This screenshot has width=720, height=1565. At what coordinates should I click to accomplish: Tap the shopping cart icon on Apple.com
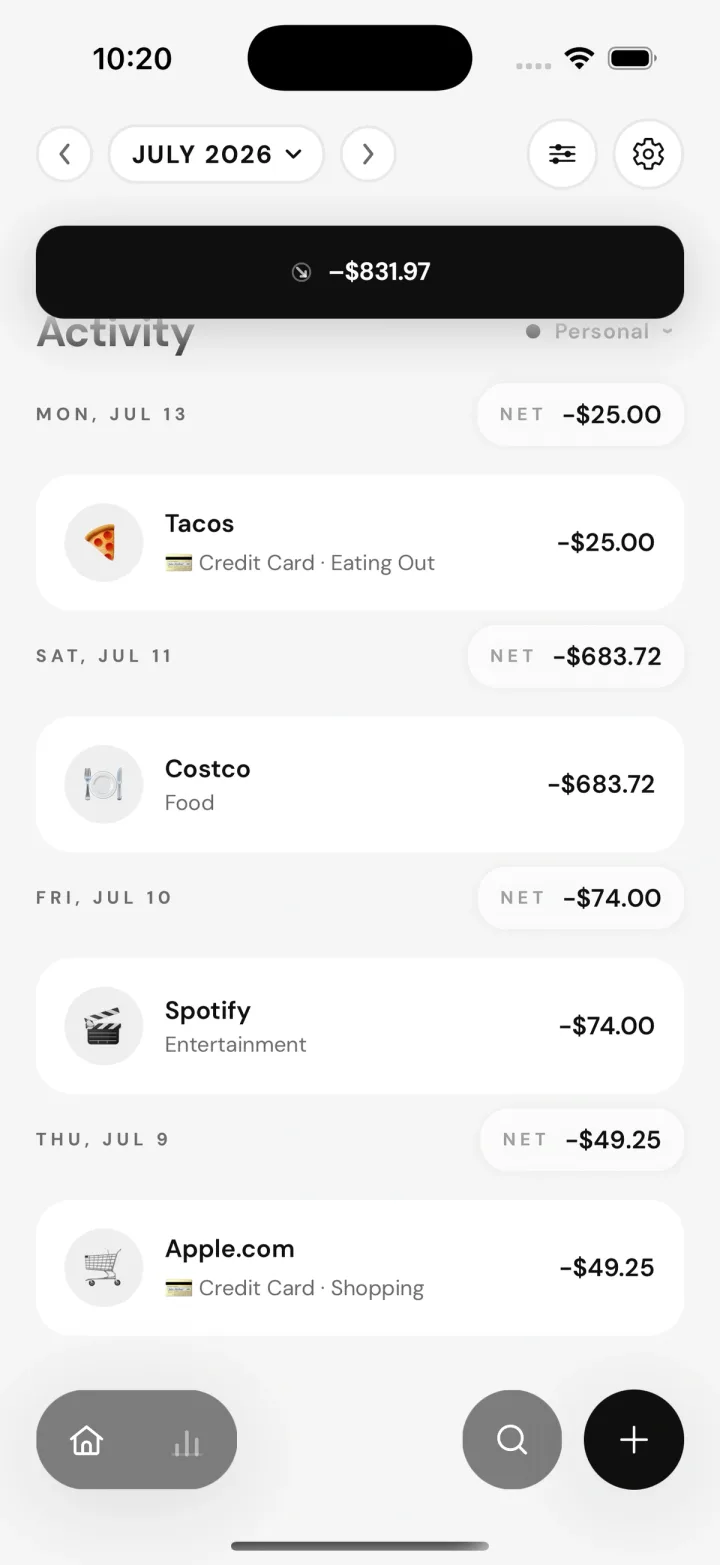pos(104,1267)
